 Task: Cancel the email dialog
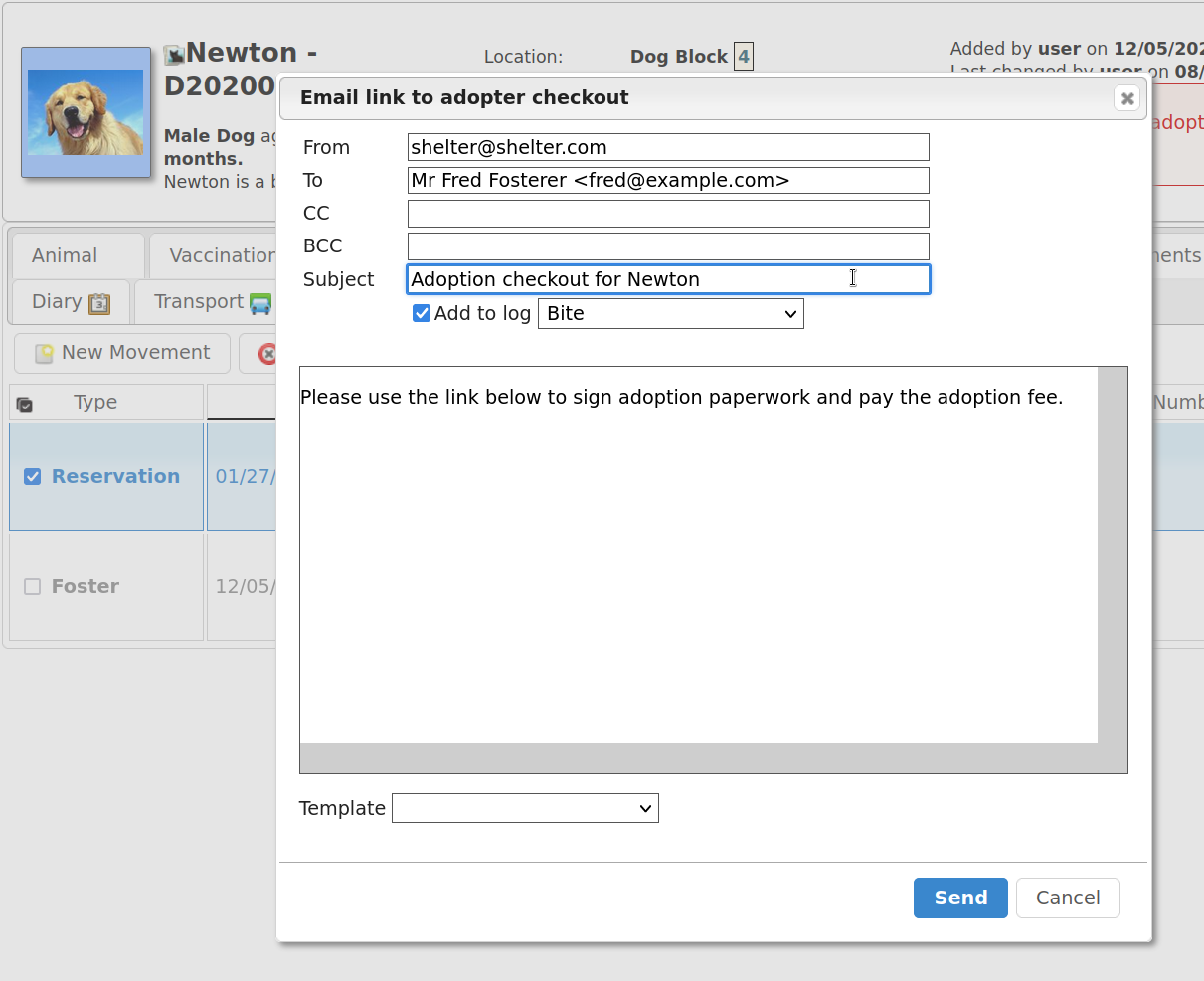(1068, 898)
